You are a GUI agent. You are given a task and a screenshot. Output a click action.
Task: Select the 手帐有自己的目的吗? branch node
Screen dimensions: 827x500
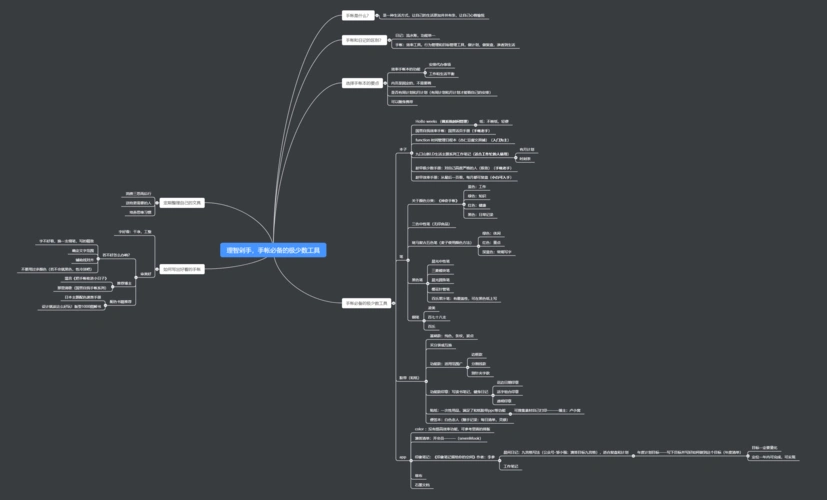(364, 40)
